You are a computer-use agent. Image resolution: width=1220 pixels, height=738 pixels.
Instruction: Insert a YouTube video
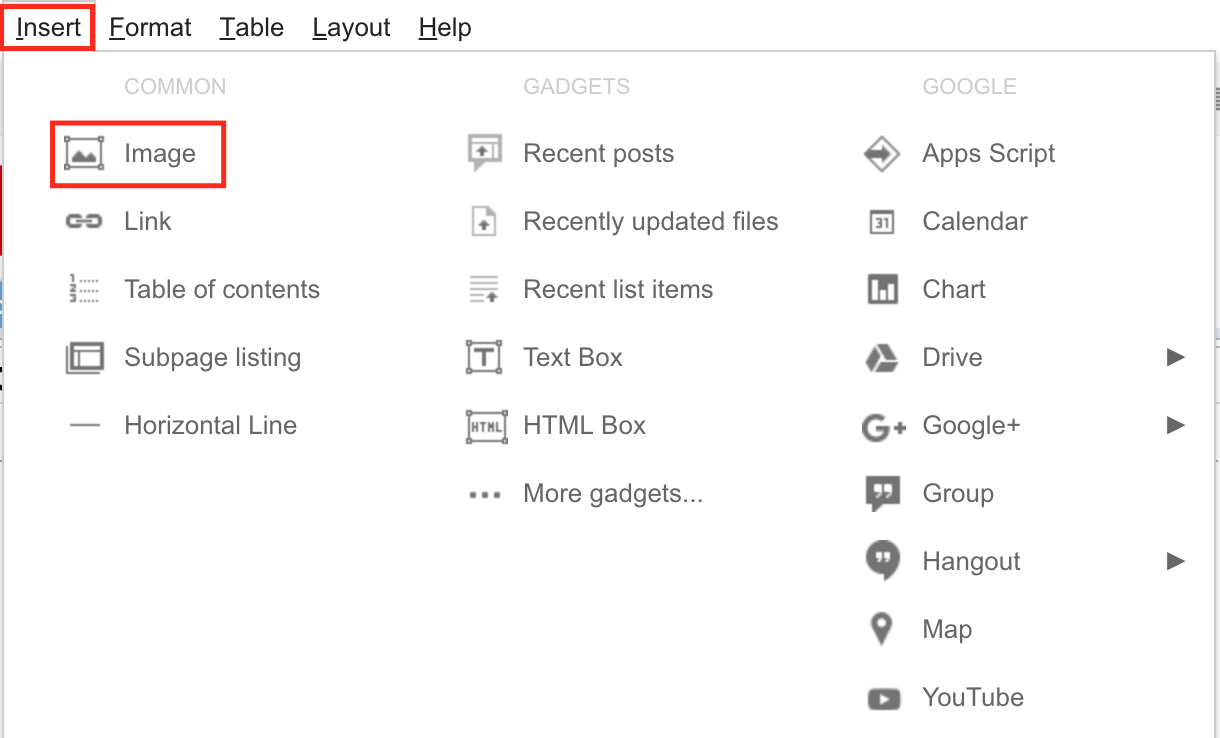973,697
